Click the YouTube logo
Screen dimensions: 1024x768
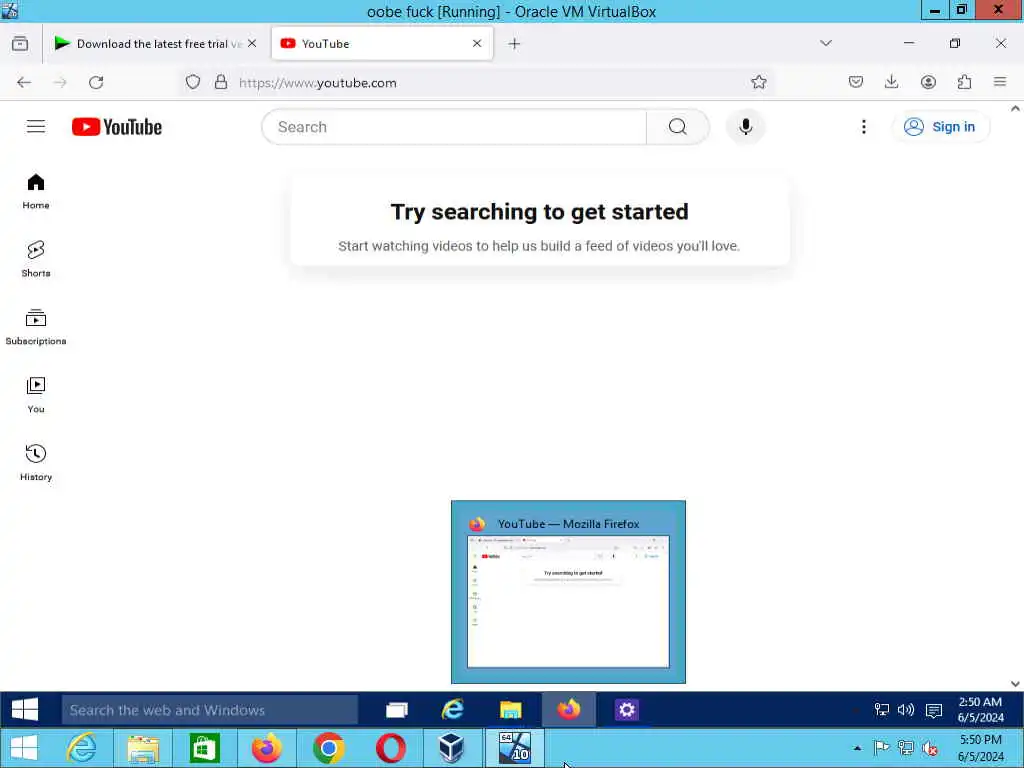(x=117, y=127)
